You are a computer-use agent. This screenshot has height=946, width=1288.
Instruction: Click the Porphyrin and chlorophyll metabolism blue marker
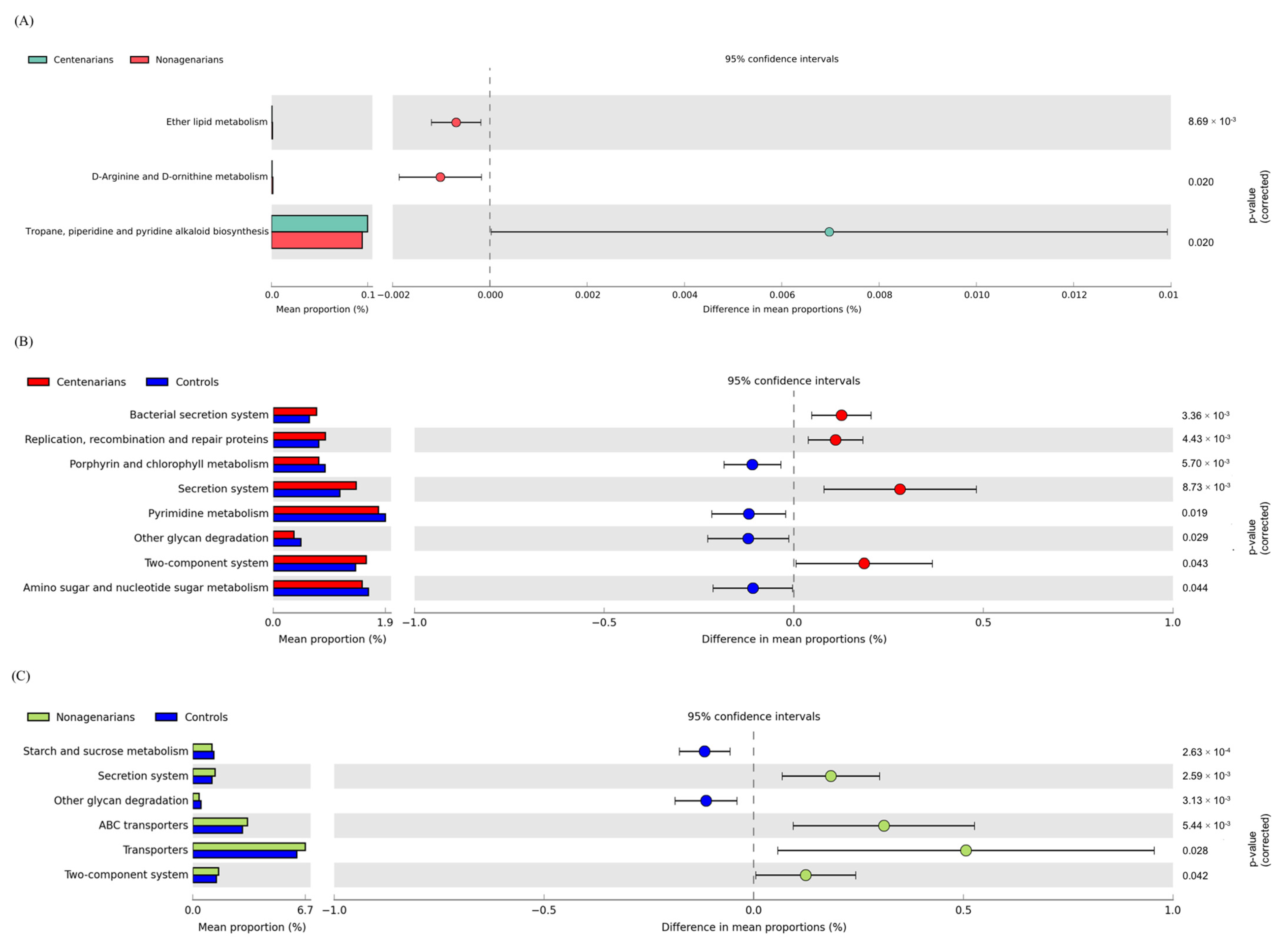[x=752, y=465]
